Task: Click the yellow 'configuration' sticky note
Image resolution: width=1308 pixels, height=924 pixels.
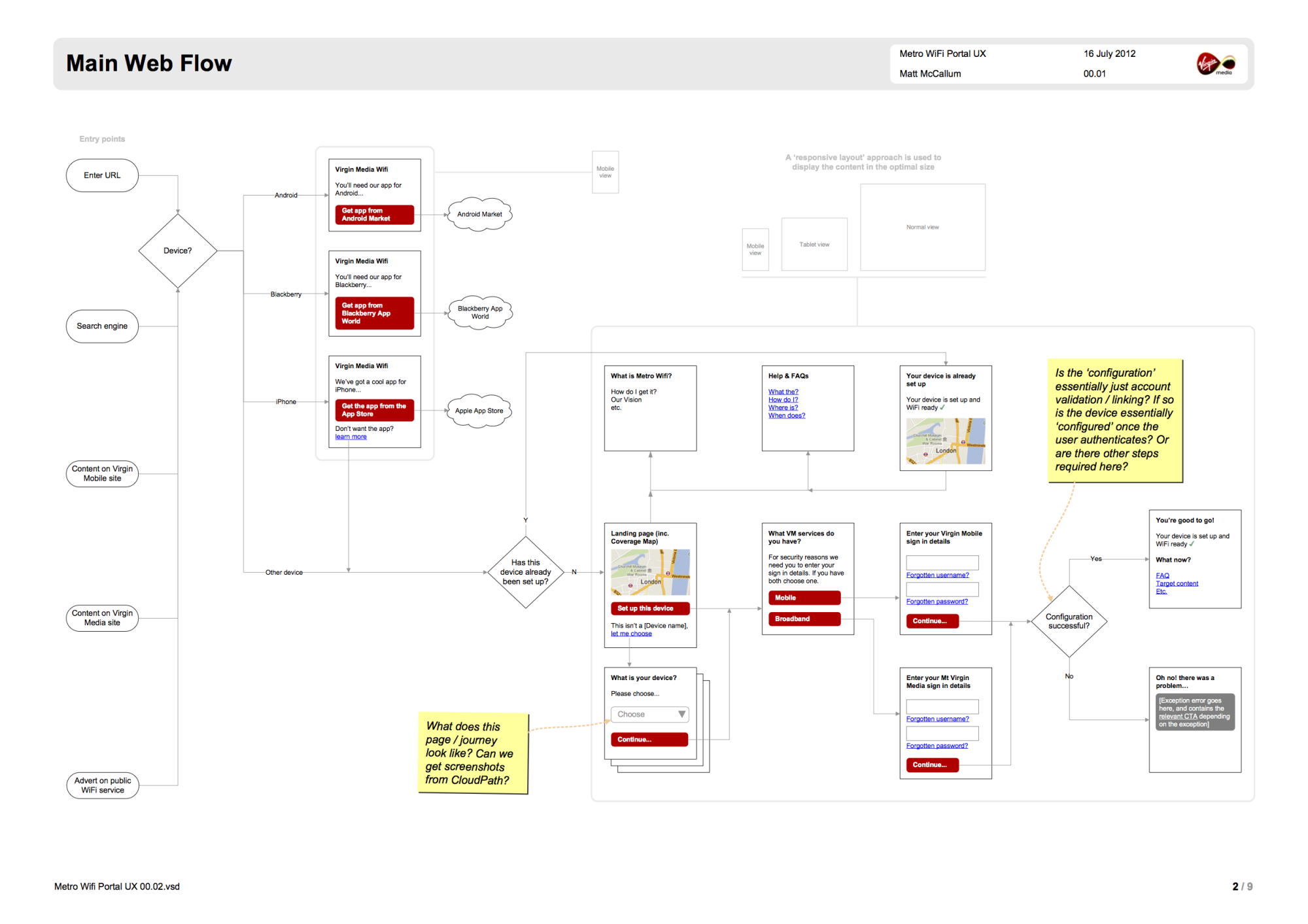Action: [x=1115, y=420]
